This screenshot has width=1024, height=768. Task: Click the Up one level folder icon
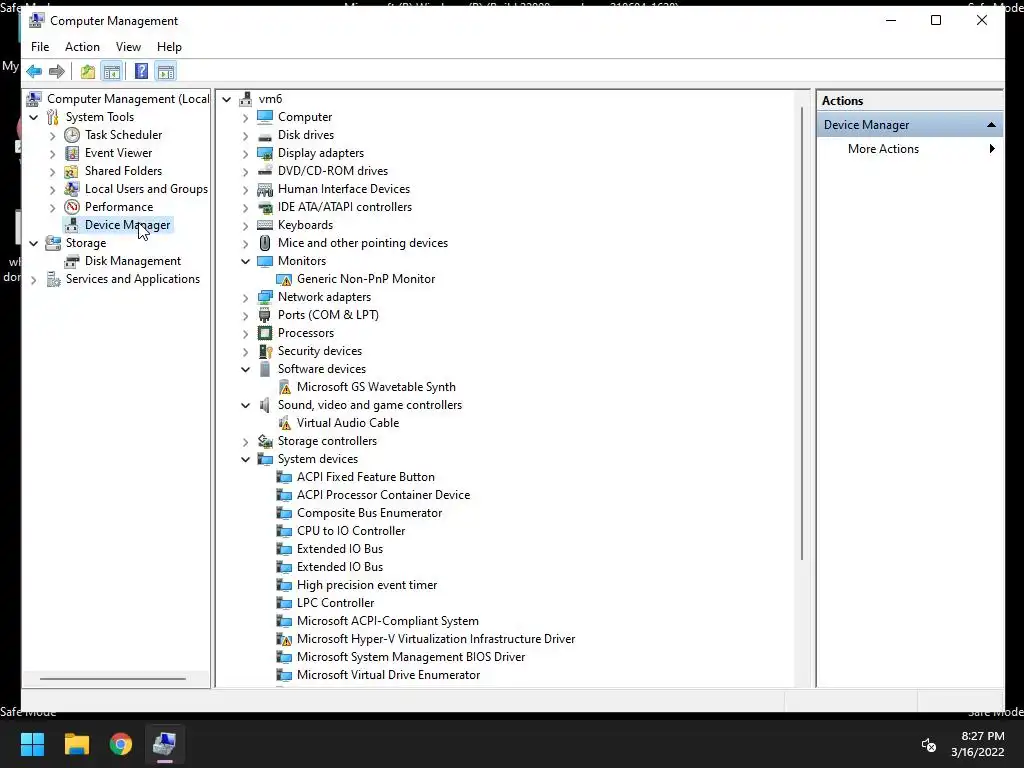tap(88, 71)
